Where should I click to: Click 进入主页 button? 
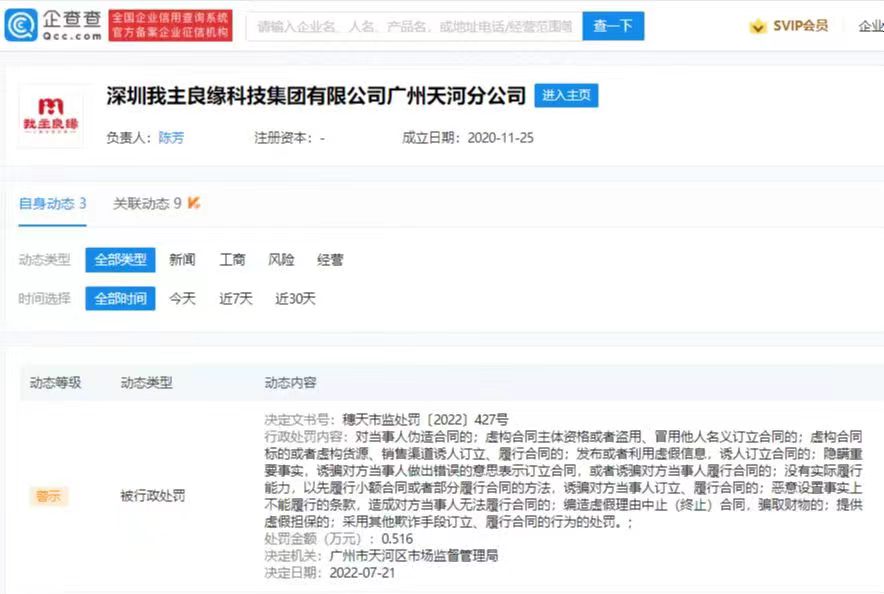(566, 95)
